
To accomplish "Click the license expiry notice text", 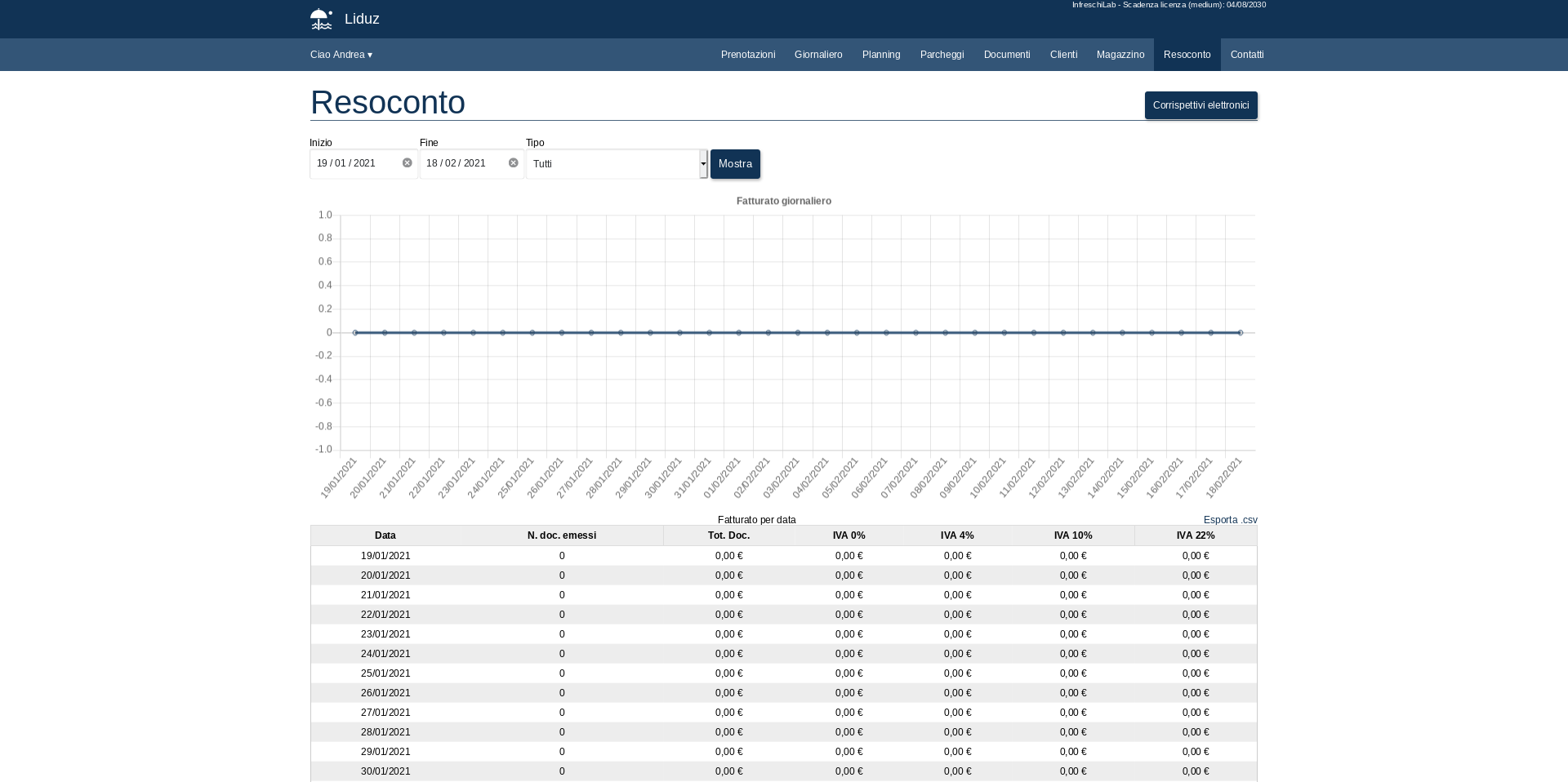I will [x=1169, y=5].
